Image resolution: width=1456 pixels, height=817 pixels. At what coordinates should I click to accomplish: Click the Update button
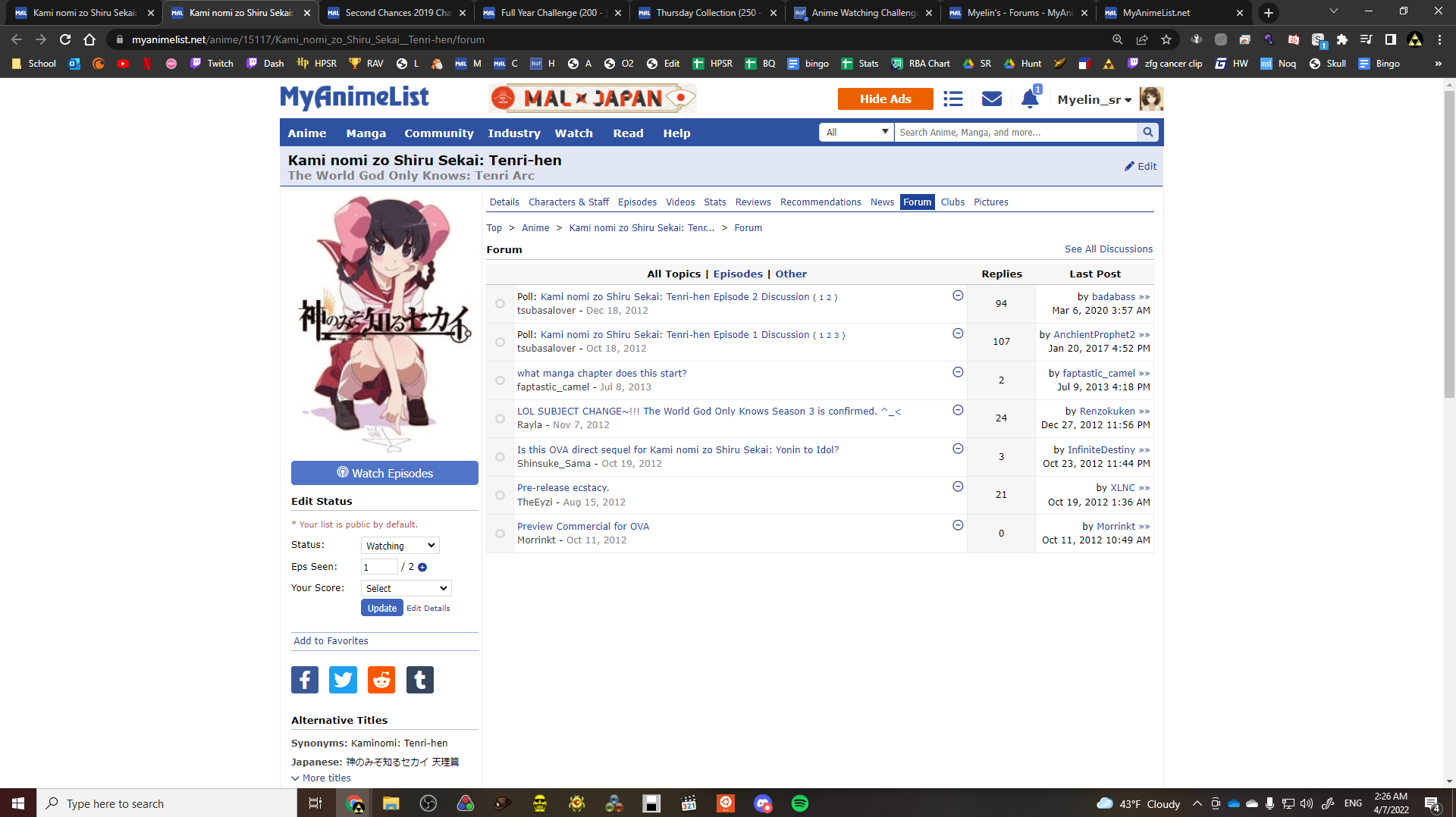click(x=382, y=608)
